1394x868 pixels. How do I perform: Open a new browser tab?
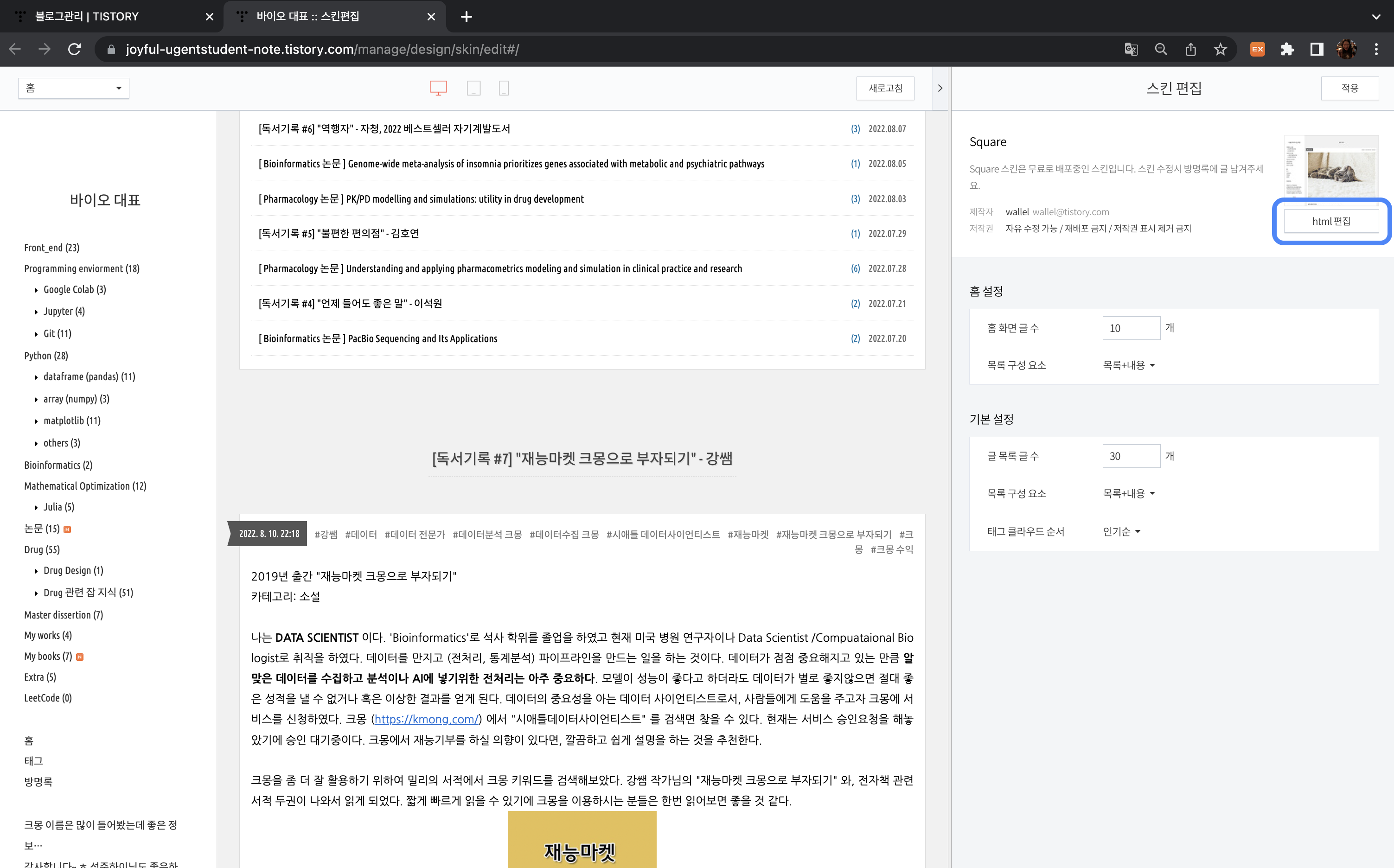(466, 16)
